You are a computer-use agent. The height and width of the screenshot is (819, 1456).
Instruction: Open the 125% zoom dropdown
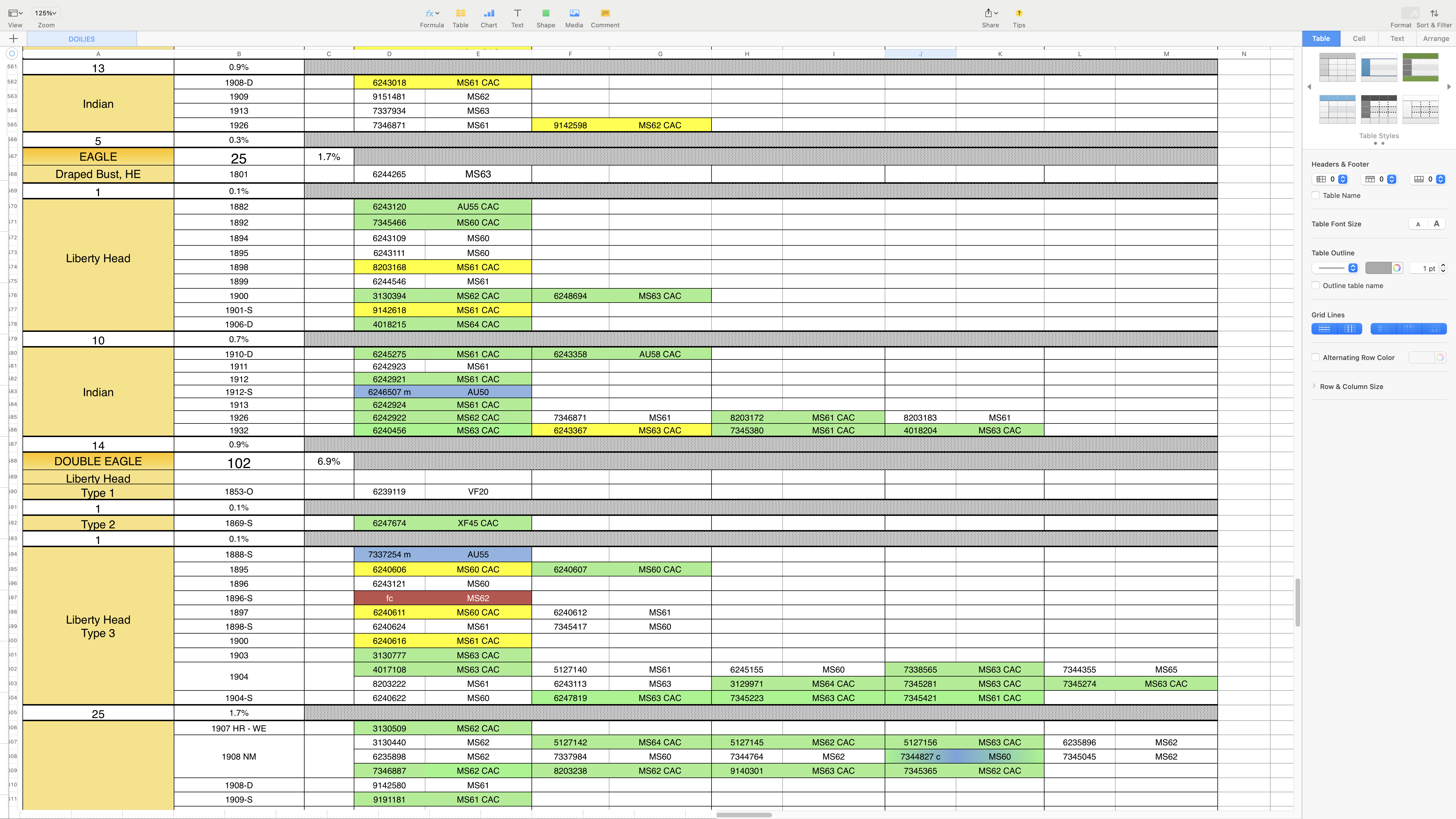[x=46, y=13]
